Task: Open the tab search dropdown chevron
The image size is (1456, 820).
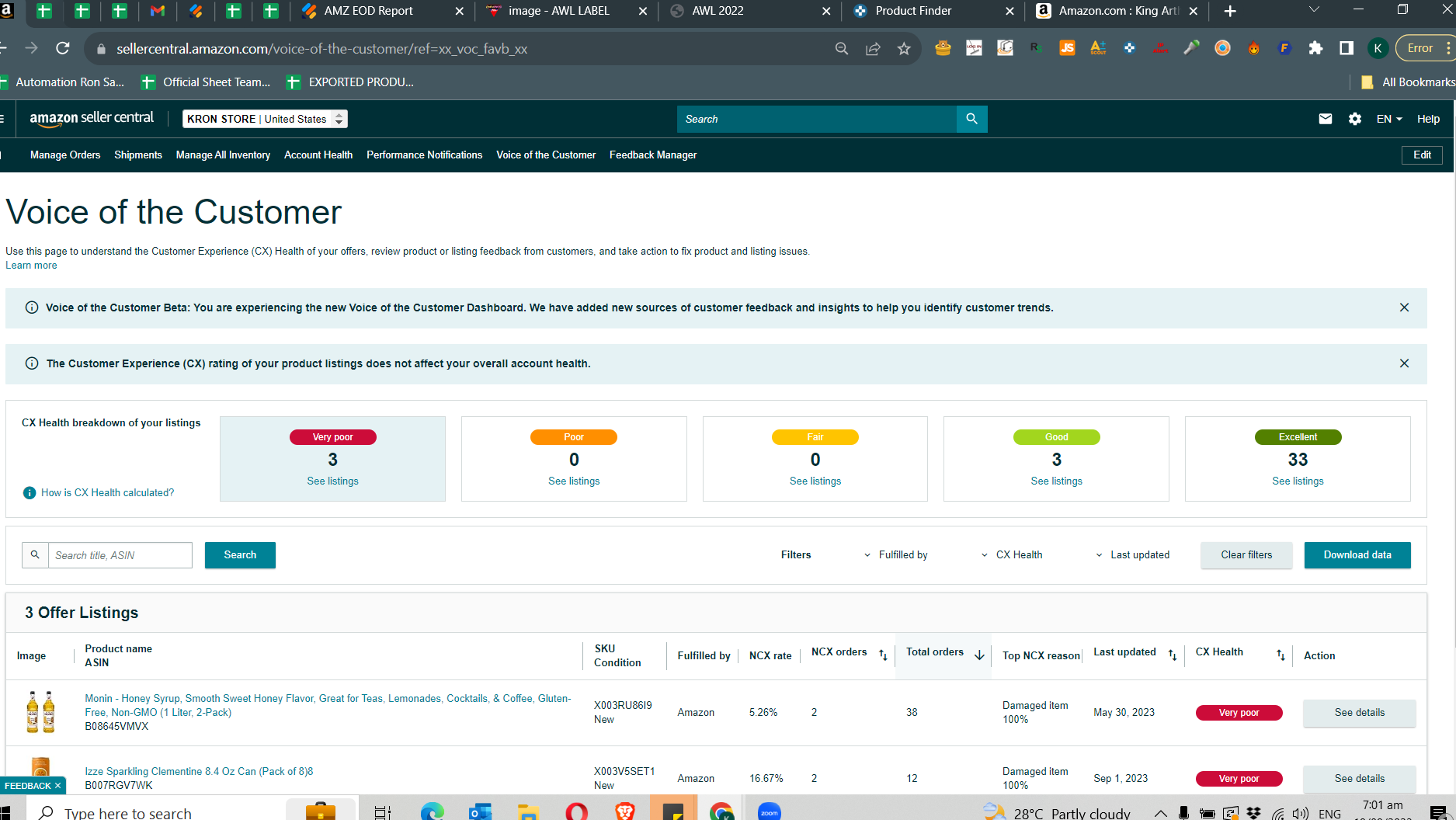Action: [x=1314, y=10]
